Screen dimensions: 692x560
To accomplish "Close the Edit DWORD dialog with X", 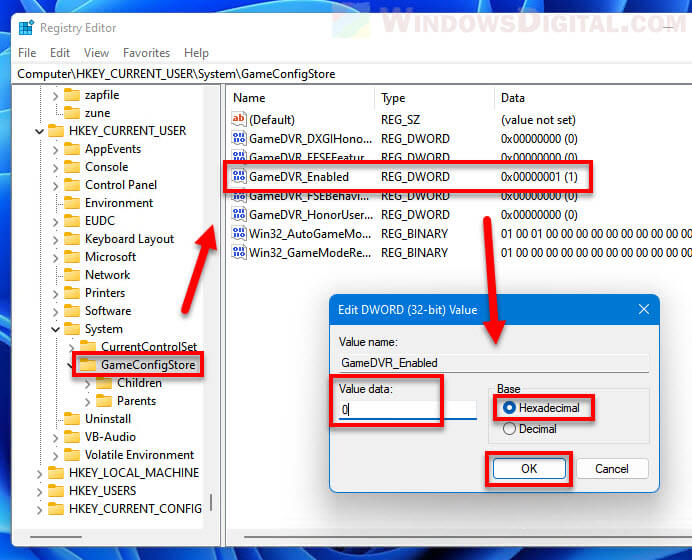I will coord(643,310).
